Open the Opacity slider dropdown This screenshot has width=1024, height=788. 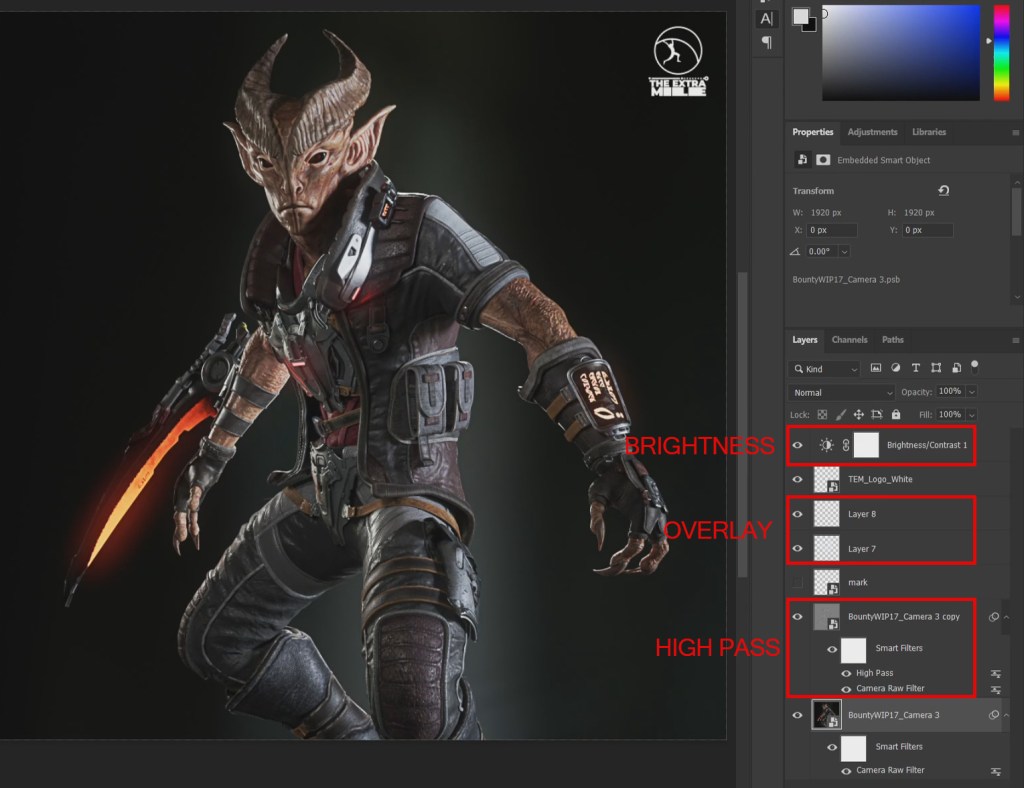(x=972, y=392)
